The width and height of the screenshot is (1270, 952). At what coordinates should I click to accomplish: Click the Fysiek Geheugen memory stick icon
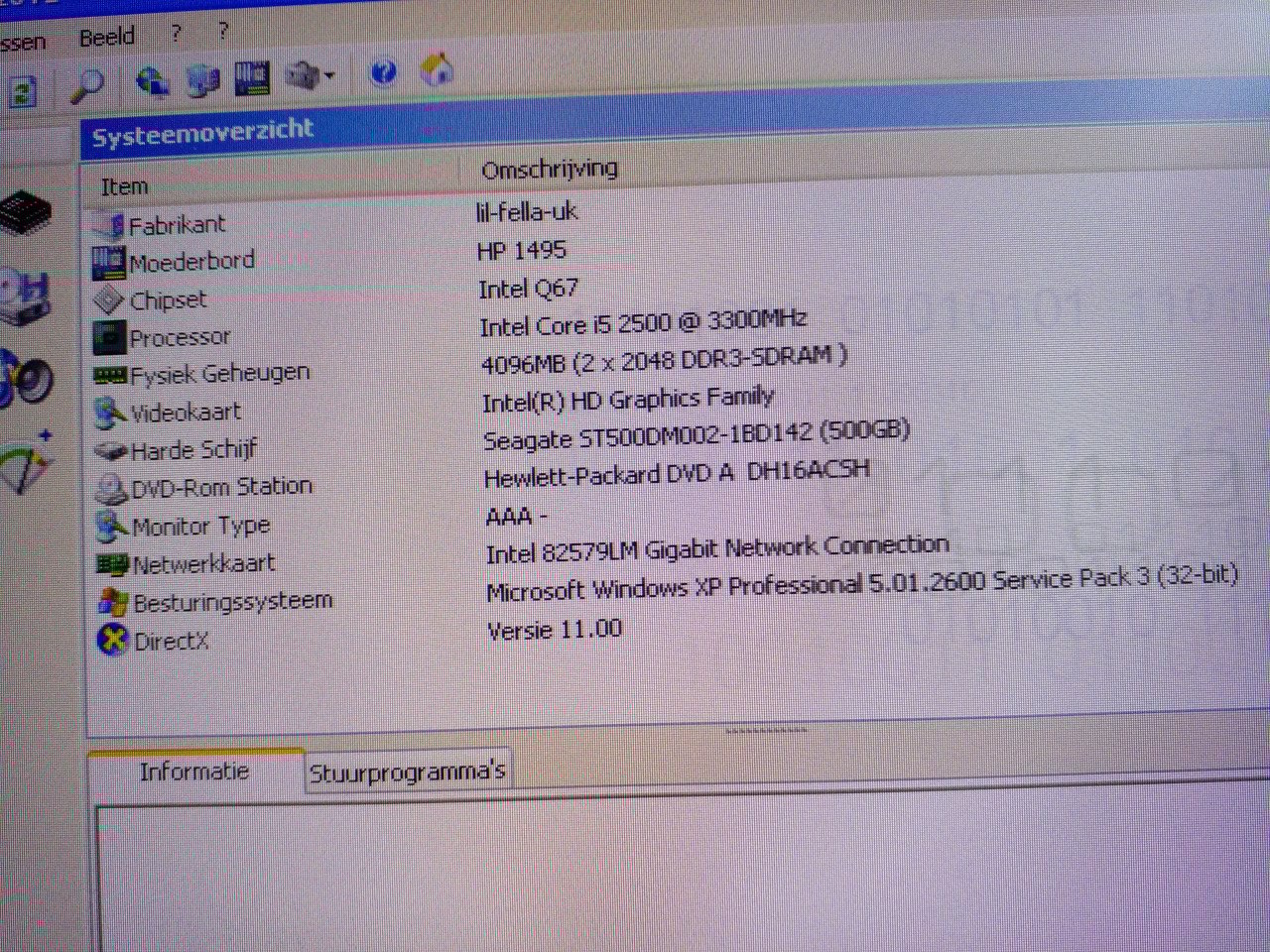coord(109,376)
